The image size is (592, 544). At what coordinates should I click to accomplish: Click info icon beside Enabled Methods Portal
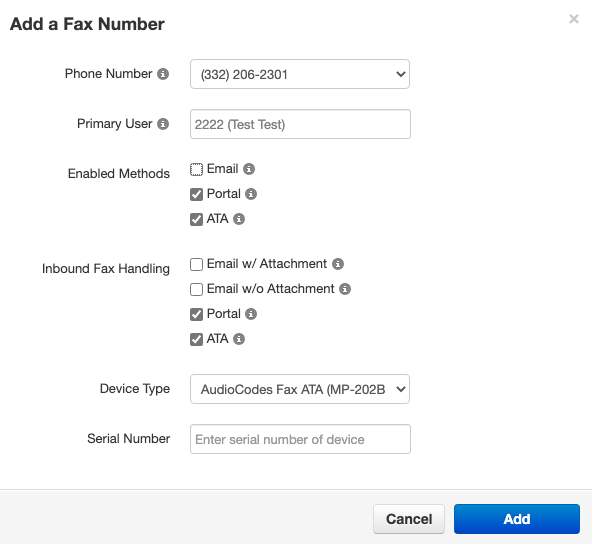point(251,194)
